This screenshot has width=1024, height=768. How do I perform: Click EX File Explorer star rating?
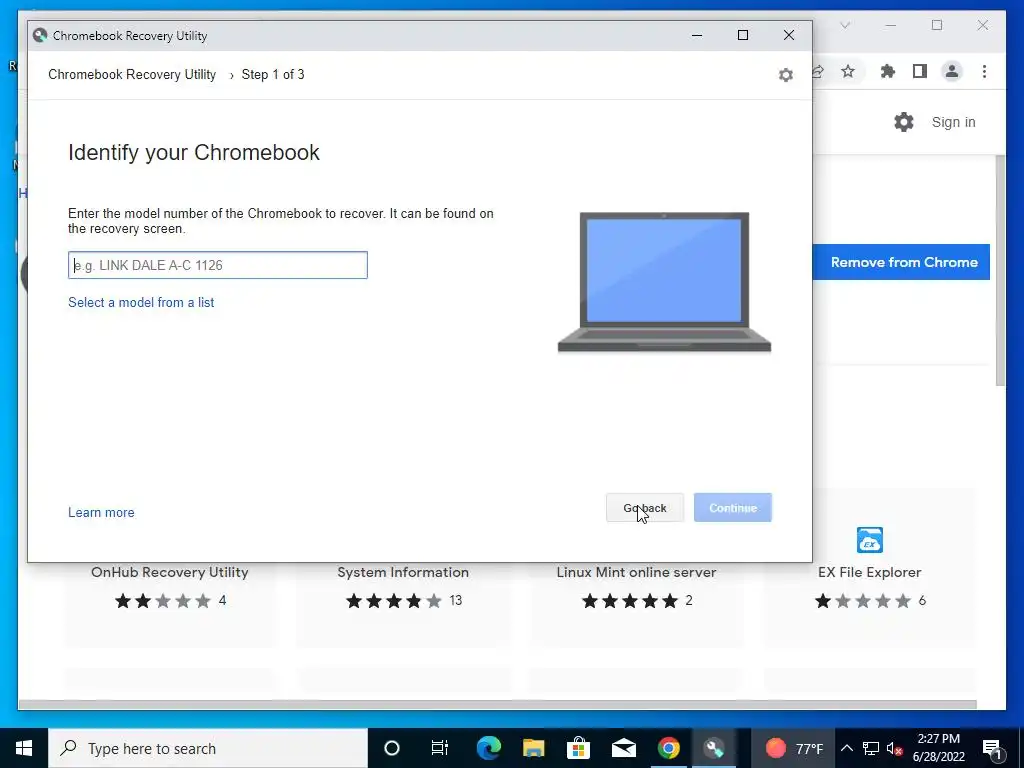[863, 601]
